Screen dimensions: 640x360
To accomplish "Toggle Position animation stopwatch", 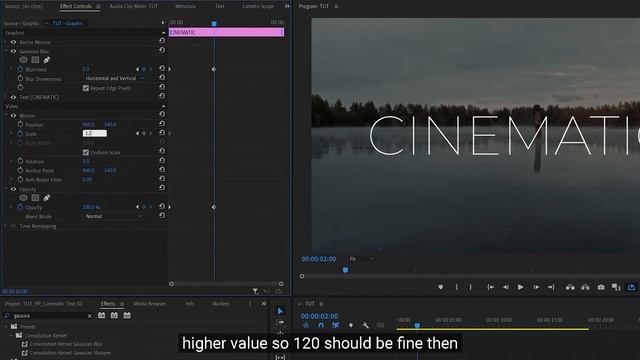I will (x=20, y=124).
